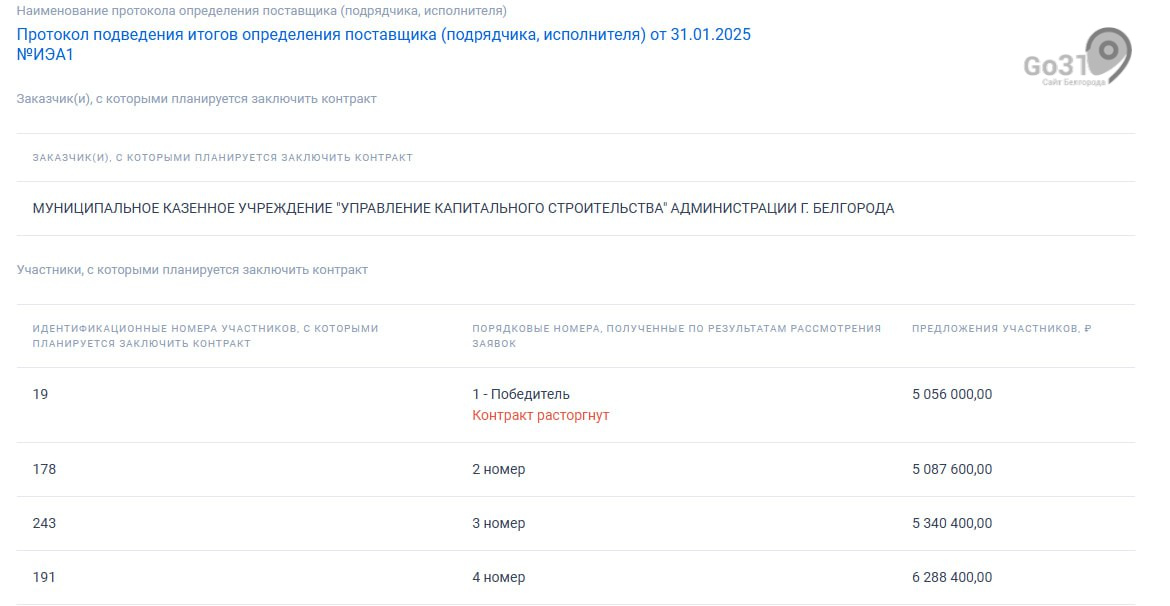Viewport: 1170px width, 606px height.
Task: Select participant ID 178
Action: tap(44, 469)
